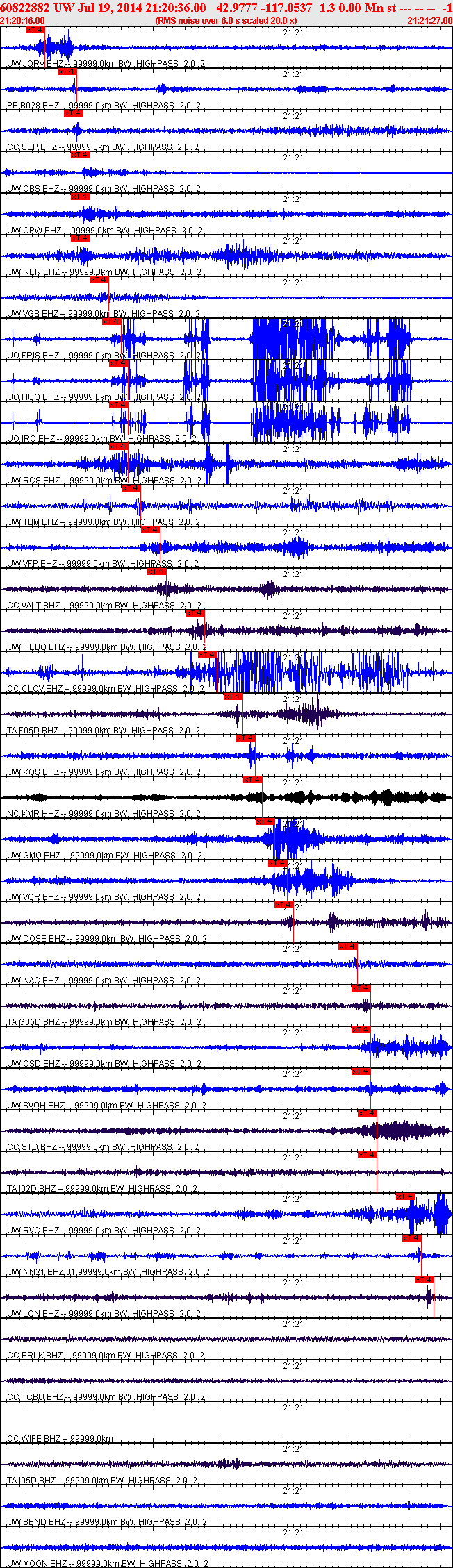Screen dimensions: 453x1568
Task: Click the pick marker on KOS trace
Action: (x=245, y=737)
